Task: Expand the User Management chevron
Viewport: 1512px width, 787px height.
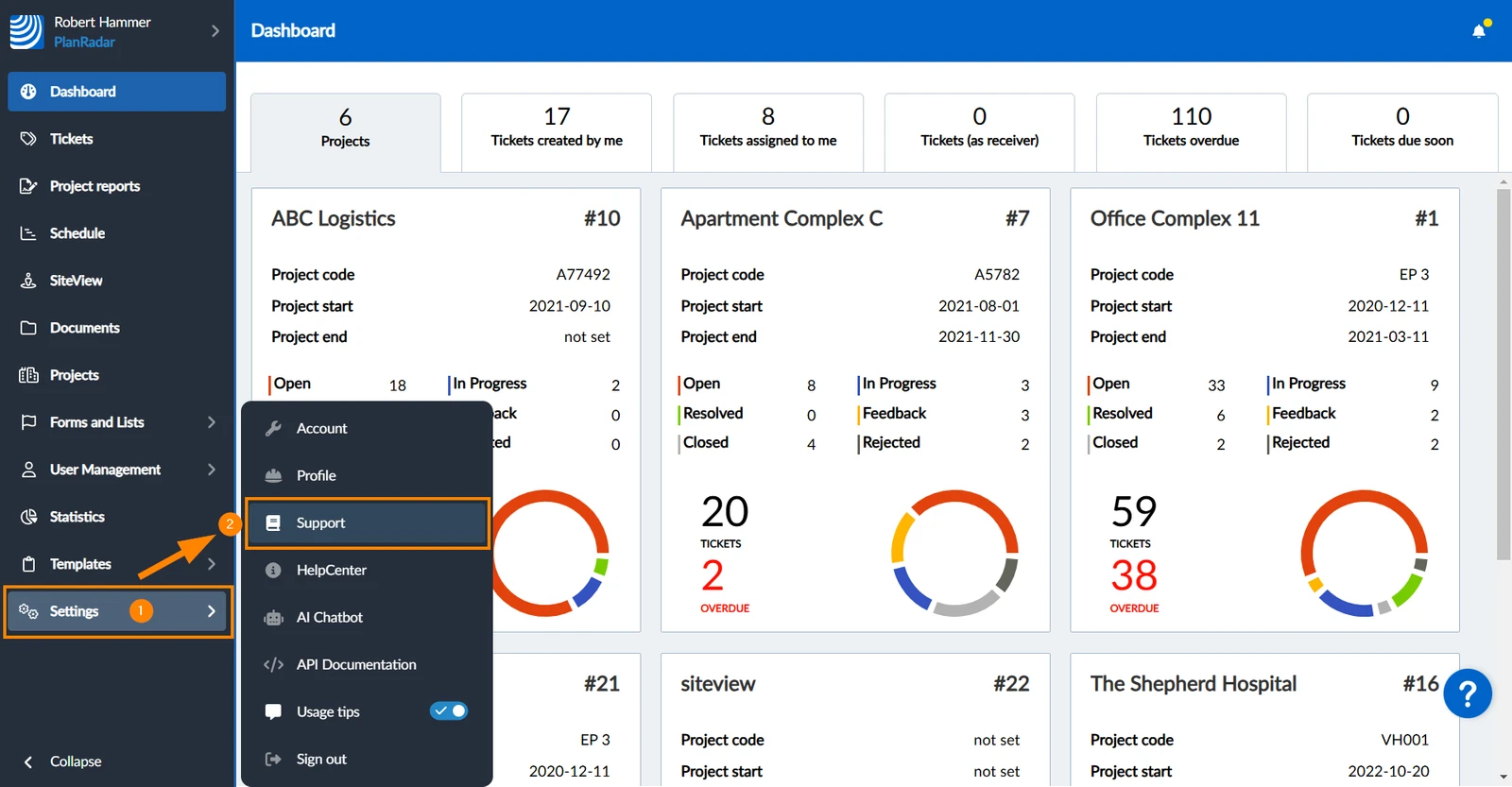Action: point(212,470)
